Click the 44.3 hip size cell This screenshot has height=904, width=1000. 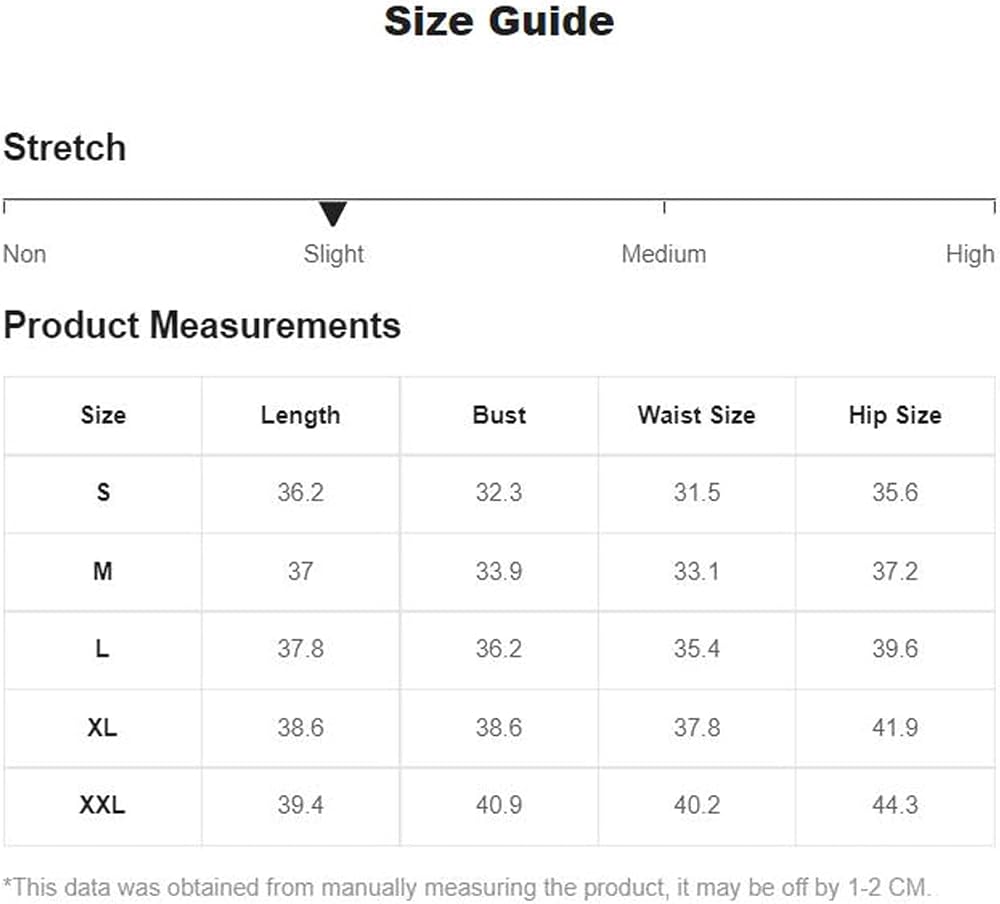895,805
